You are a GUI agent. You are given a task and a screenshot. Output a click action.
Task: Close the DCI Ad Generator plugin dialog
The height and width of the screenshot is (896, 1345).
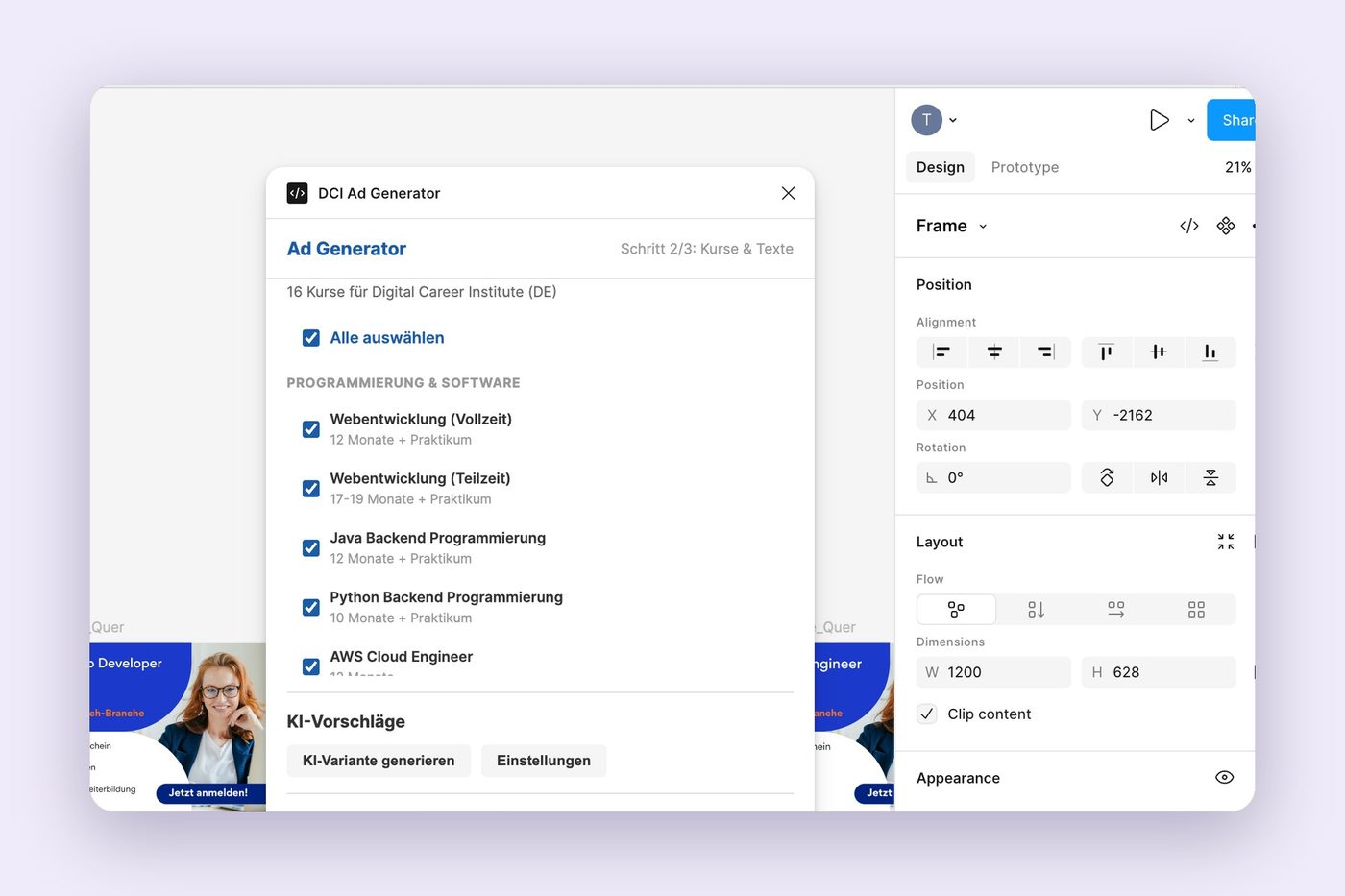point(788,193)
